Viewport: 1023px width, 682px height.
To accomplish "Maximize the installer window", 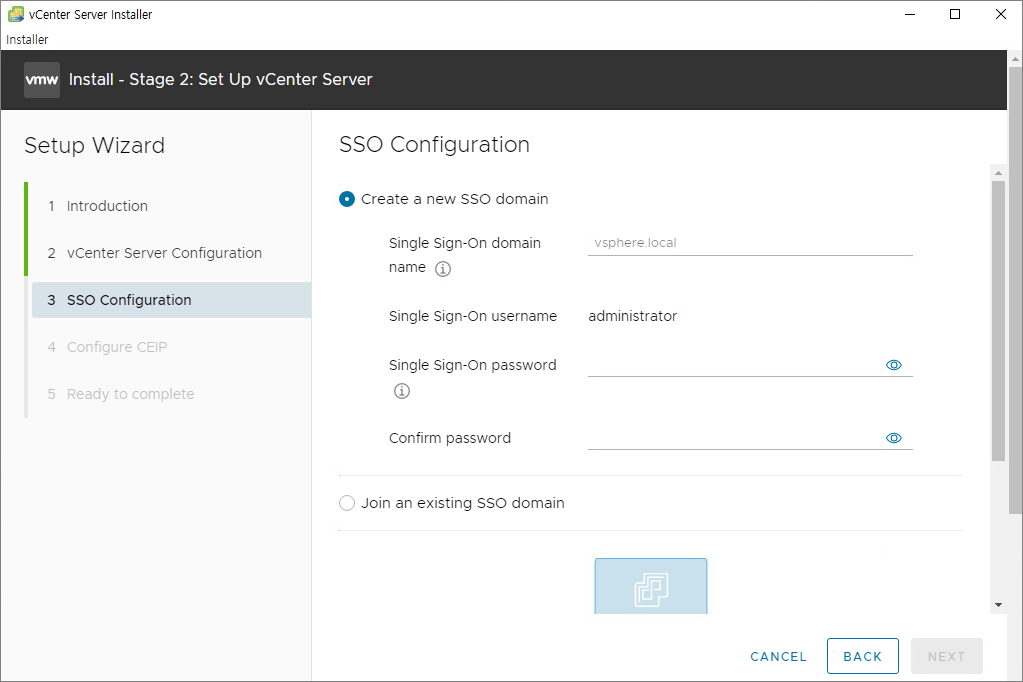I will tap(954, 14).
